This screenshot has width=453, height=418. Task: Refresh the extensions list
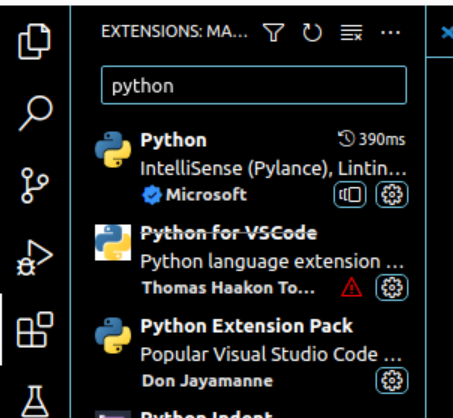tap(312, 32)
